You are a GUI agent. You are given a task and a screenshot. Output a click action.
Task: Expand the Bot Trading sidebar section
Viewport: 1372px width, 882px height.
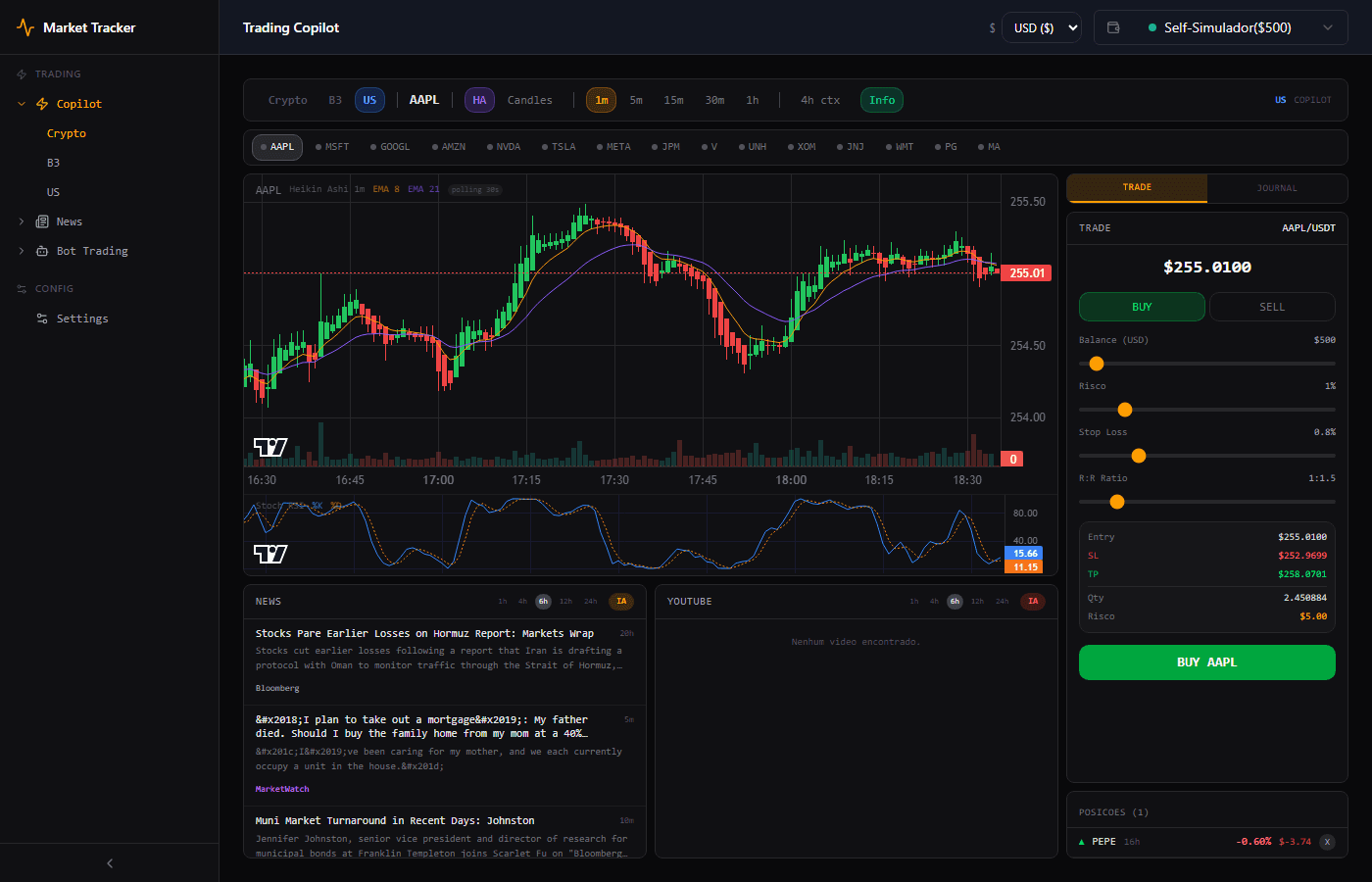tap(22, 251)
